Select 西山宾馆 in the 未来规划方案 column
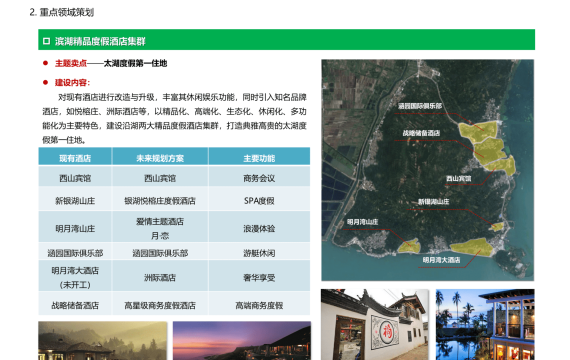Screen dimensions: 570x360 160,178
